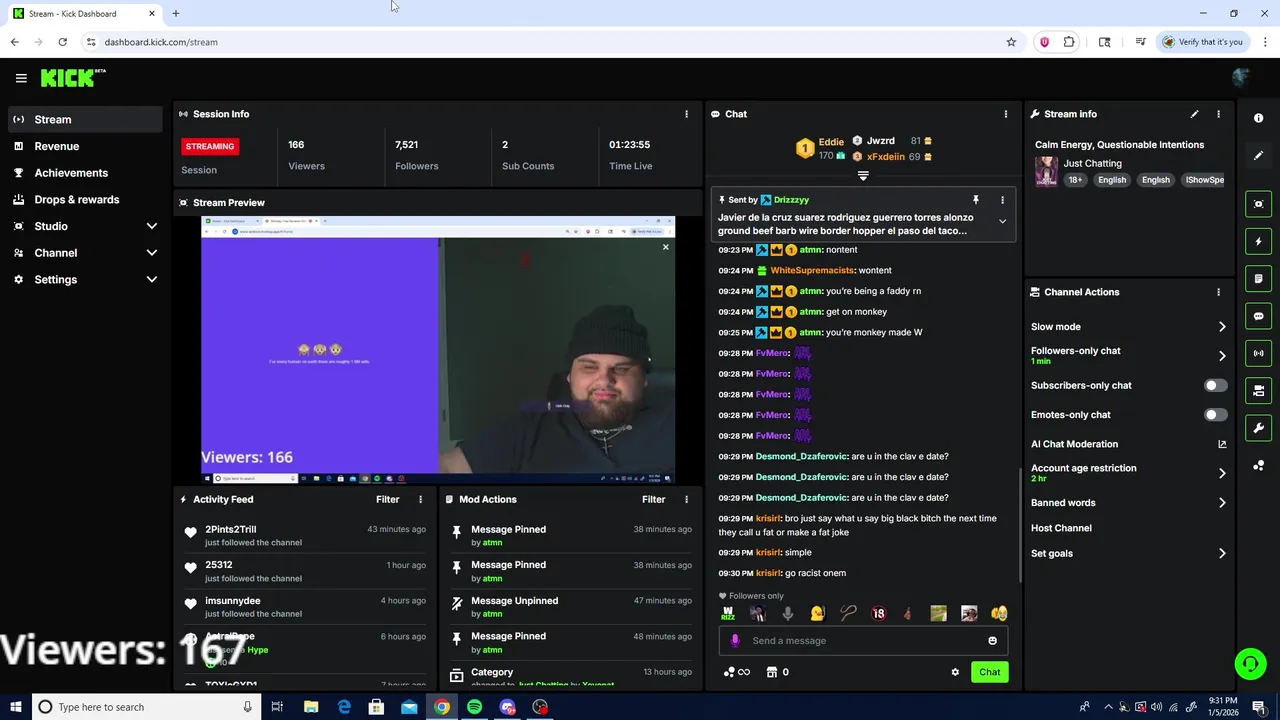The image size is (1280, 720).
Task: Focus the Send a message input
Action: click(863, 641)
